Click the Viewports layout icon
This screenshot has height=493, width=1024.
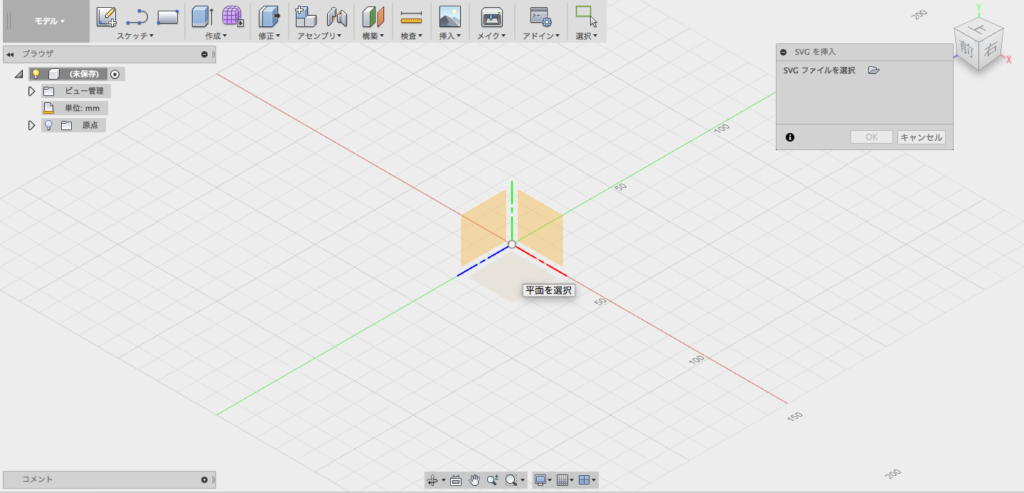[584, 480]
